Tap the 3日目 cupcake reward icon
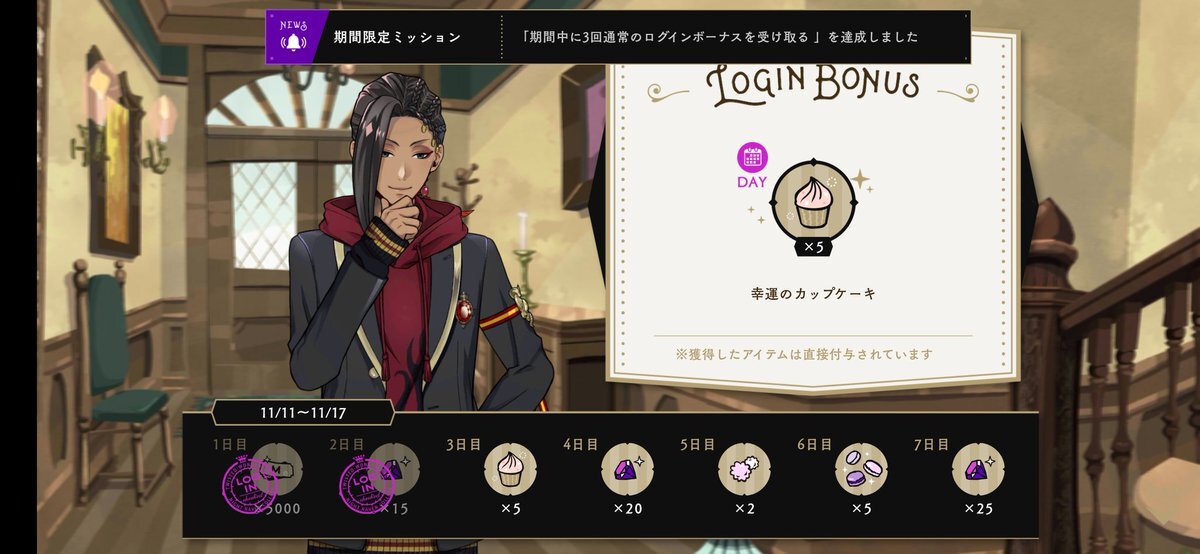Viewport: 1200px width, 554px height. pos(510,469)
